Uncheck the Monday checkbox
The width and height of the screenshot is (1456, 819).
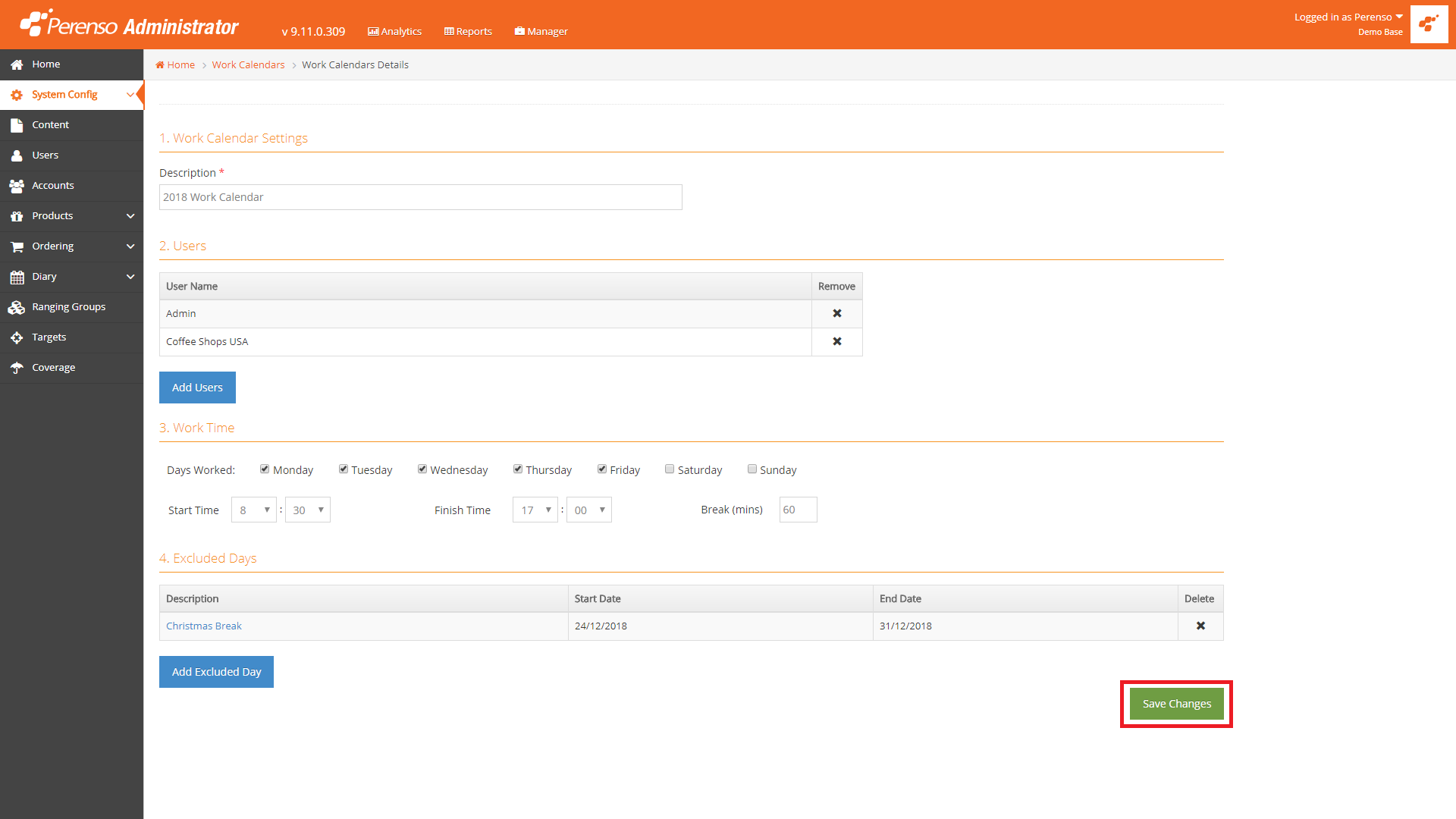pyautogui.click(x=265, y=469)
